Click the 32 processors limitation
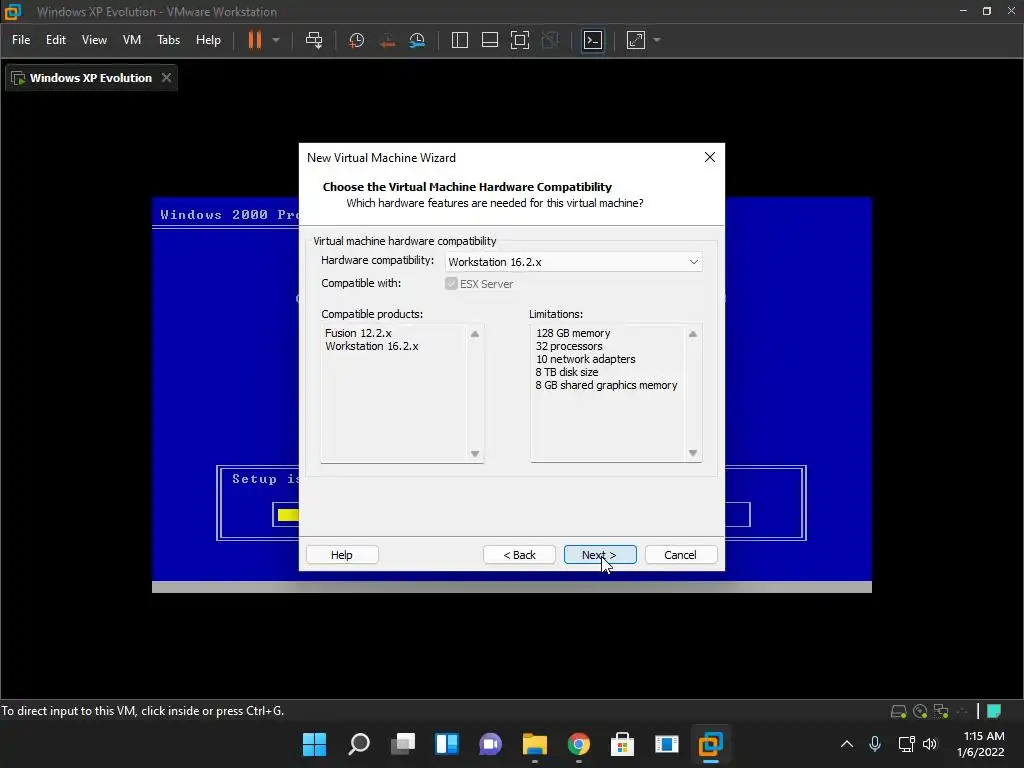Viewport: 1024px width, 768px height. (569, 346)
